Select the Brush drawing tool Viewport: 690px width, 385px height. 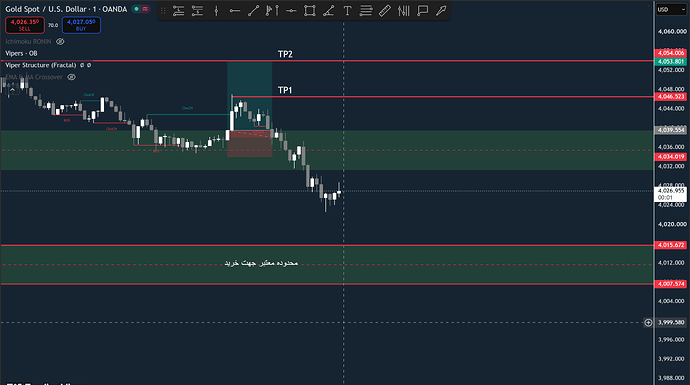pyautogui.click(x=441, y=11)
